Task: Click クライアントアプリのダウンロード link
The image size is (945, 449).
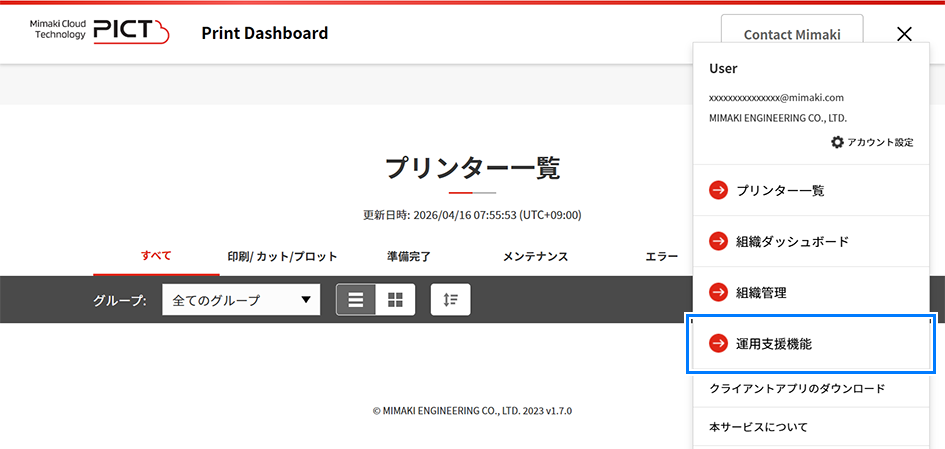Action: tap(797, 389)
